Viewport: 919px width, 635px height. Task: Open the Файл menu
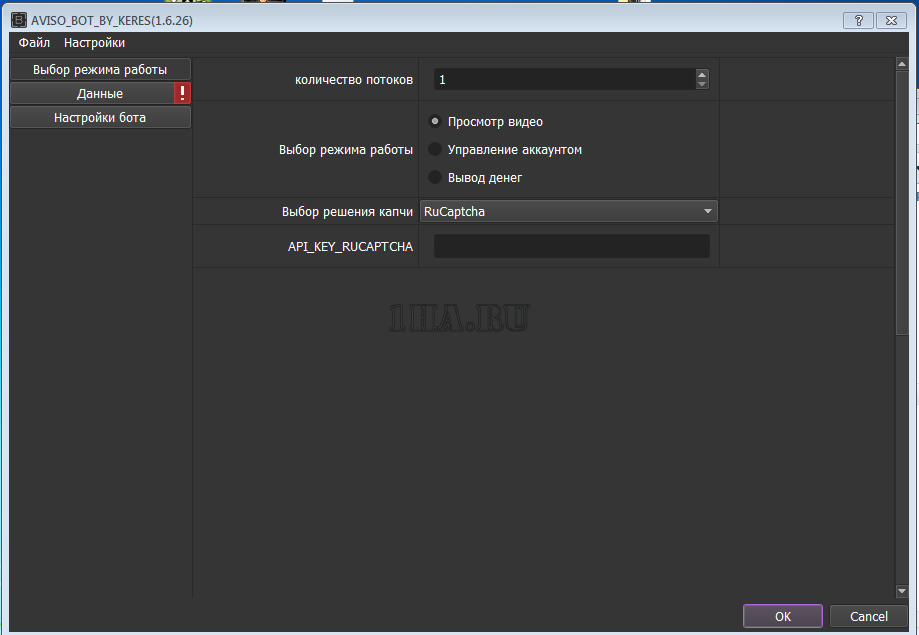click(x=34, y=43)
